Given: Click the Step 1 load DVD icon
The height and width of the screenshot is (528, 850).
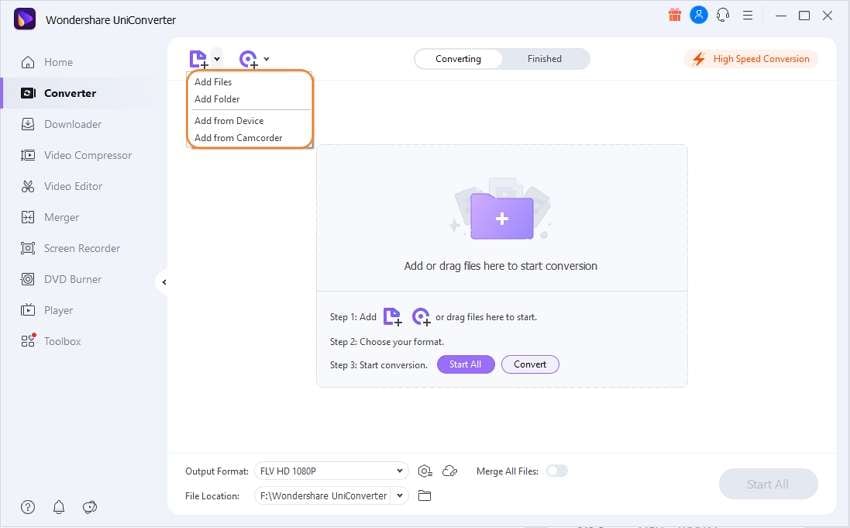Looking at the screenshot, I should coord(421,317).
